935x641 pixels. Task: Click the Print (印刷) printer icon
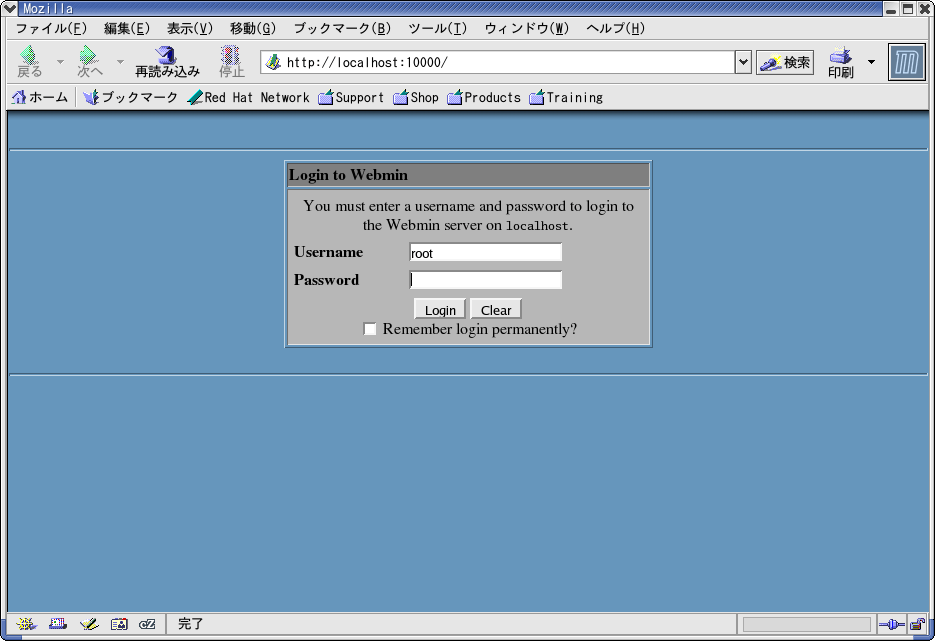[x=840, y=55]
